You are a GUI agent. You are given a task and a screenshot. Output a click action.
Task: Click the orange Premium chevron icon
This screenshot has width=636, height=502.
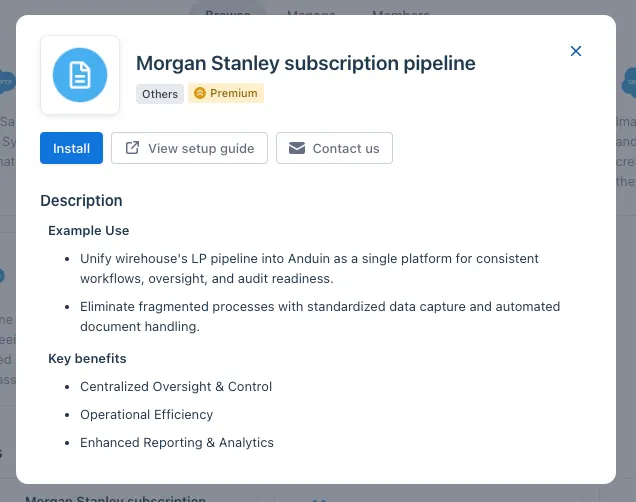pyautogui.click(x=200, y=93)
